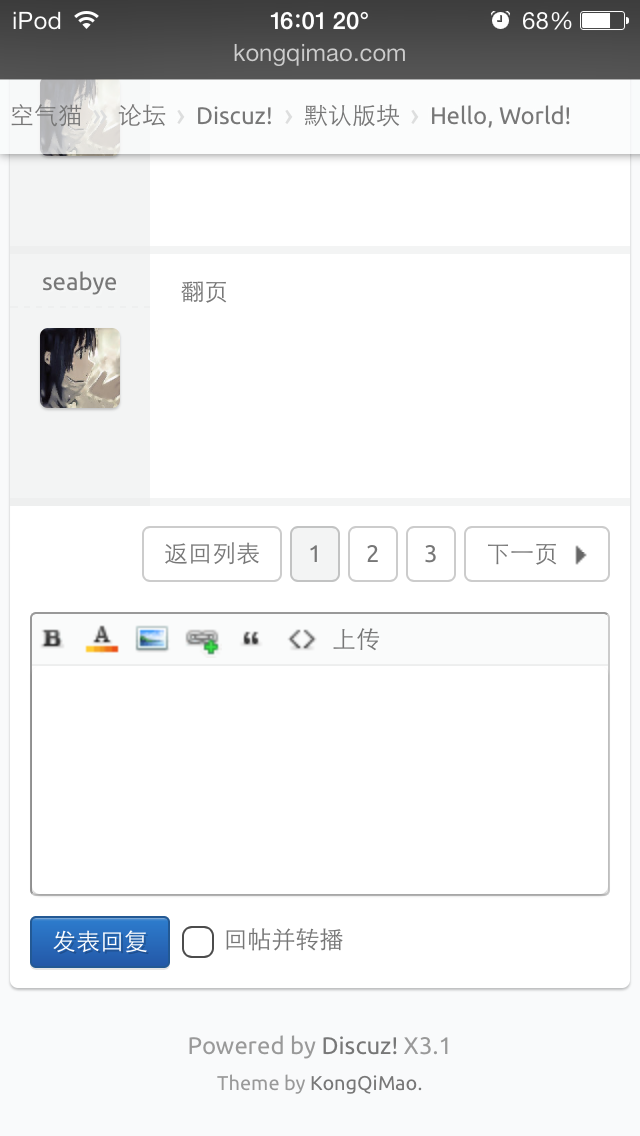Focus the reply text area
The height and width of the screenshot is (1136, 640).
pyautogui.click(x=320, y=779)
